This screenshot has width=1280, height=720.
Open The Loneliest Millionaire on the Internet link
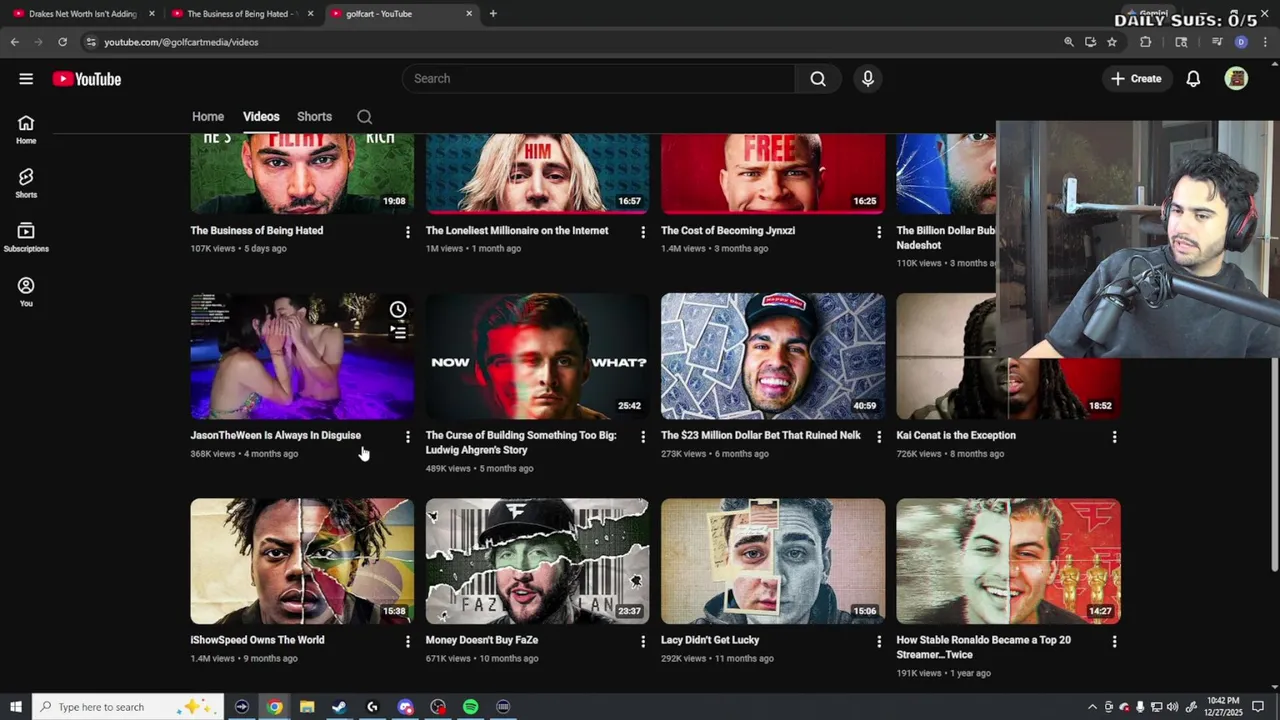coord(517,231)
